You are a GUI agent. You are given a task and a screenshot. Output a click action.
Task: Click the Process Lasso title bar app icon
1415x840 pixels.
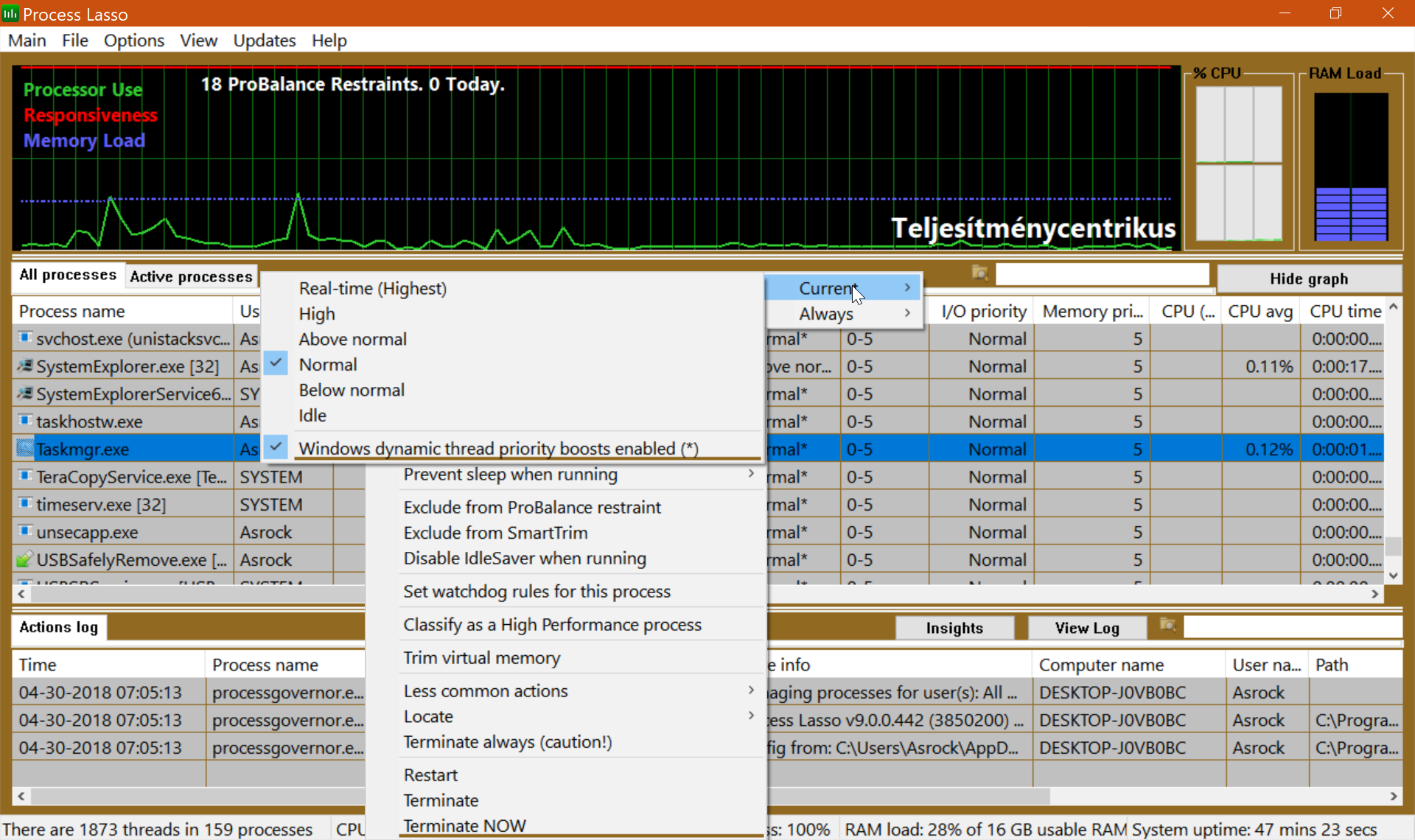point(10,13)
